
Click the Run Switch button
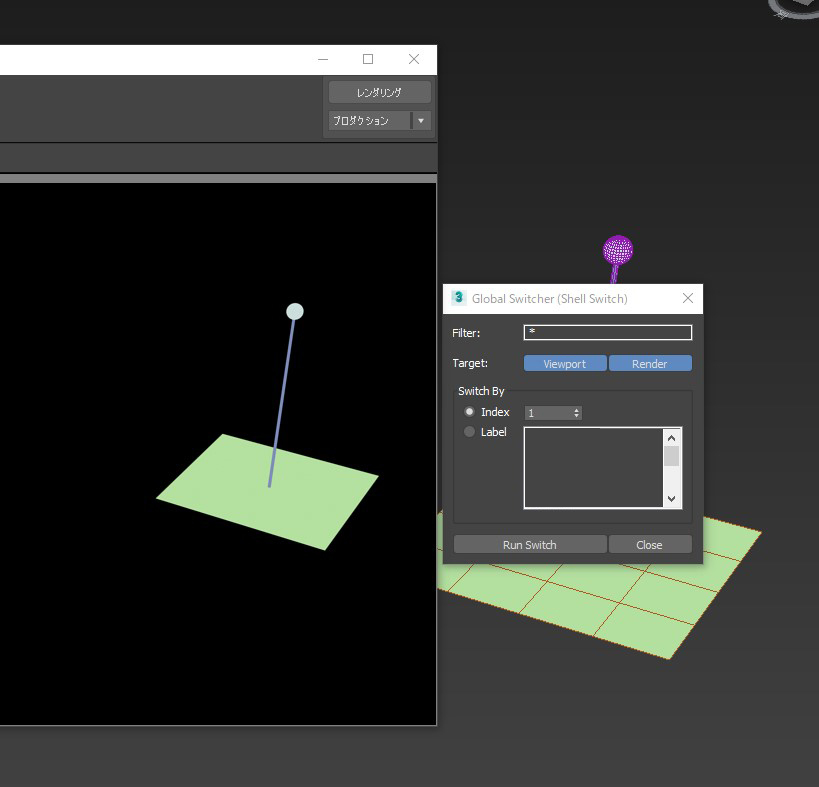click(x=529, y=545)
